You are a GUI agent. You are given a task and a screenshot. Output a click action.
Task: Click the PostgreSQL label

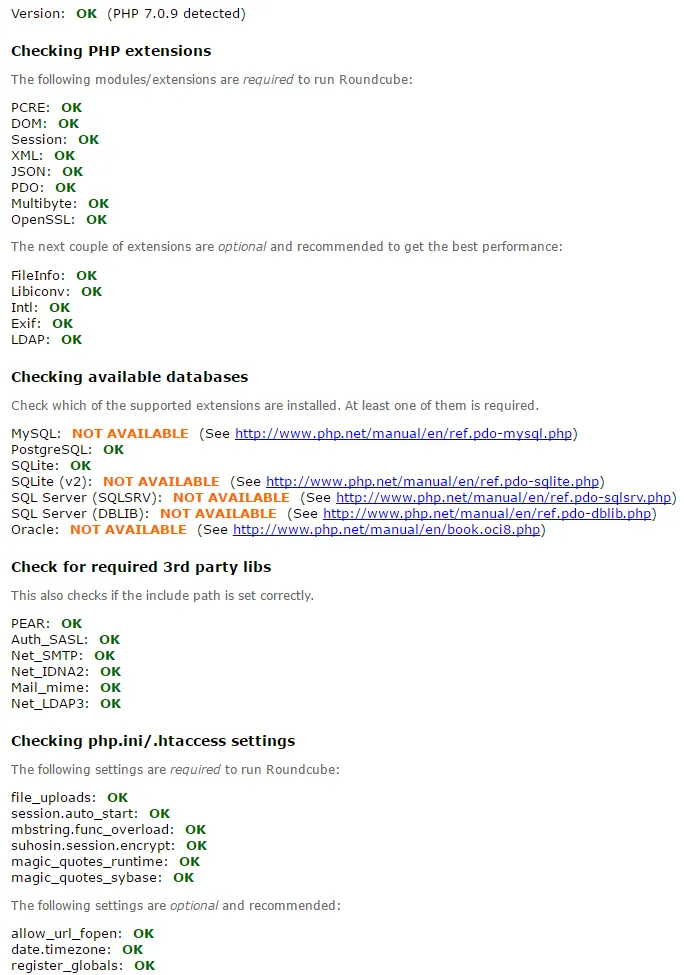(52, 450)
